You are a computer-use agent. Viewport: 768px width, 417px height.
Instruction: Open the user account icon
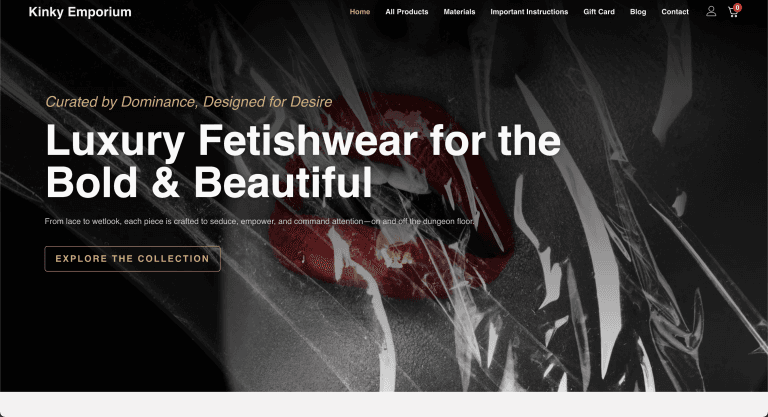[711, 11]
